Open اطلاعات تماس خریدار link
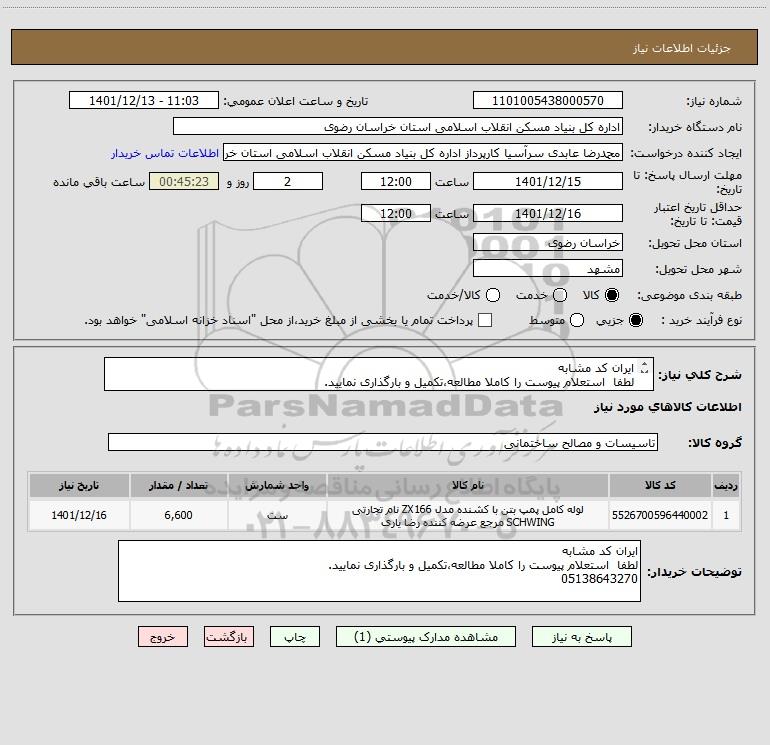Viewport: 770px width, 745px height. [x=165, y=153]
